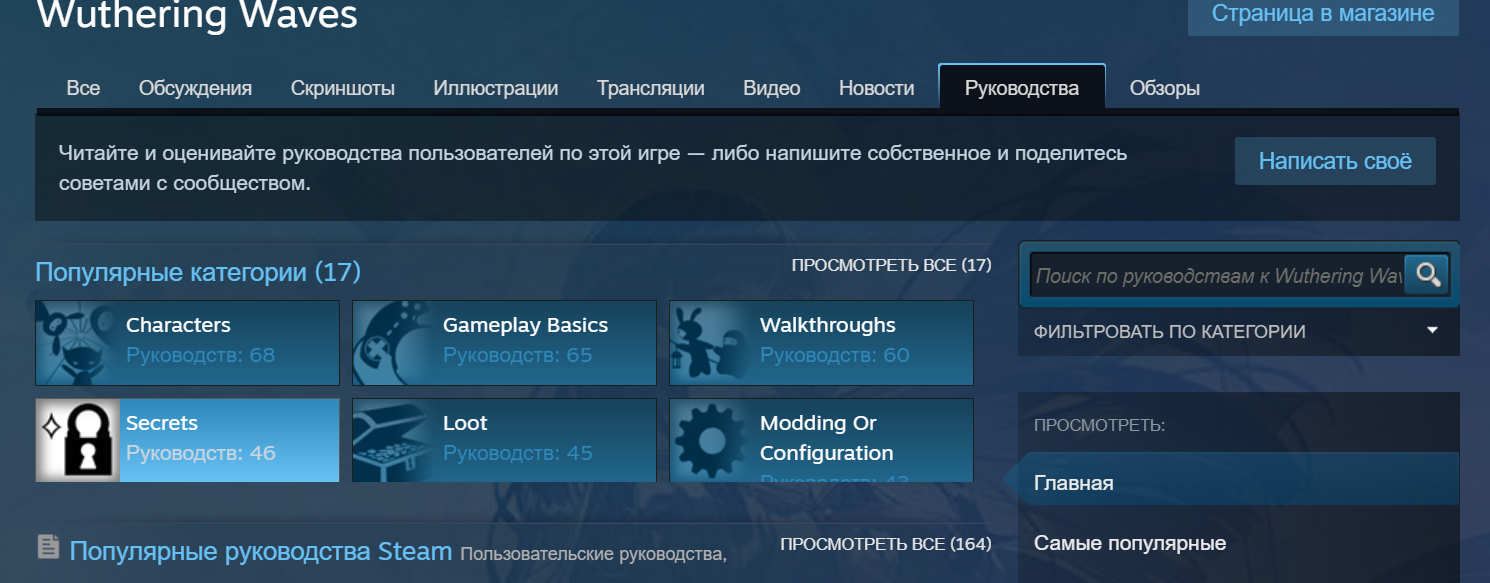The width and height of the screenshot is (1490, 583).
Task: Click the Руководств: 45 count text
Action: (x=518, y=453)
